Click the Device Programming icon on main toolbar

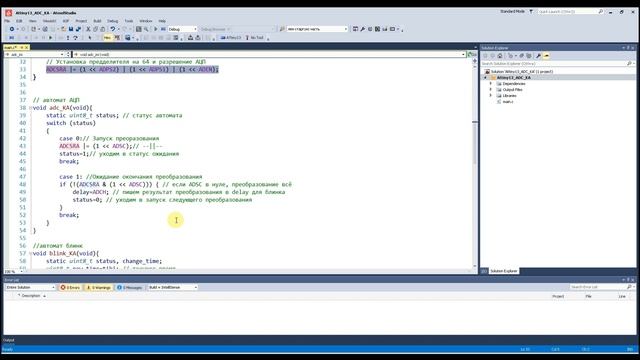377,29
